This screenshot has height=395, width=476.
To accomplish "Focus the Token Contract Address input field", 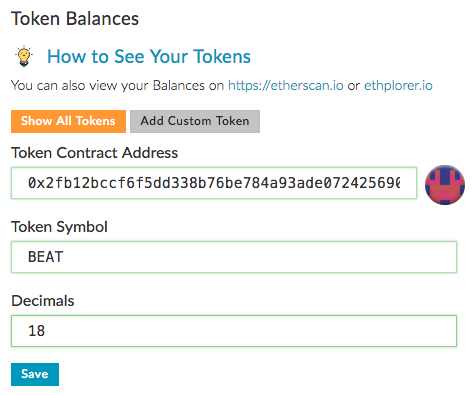I will tap(214, 183).
